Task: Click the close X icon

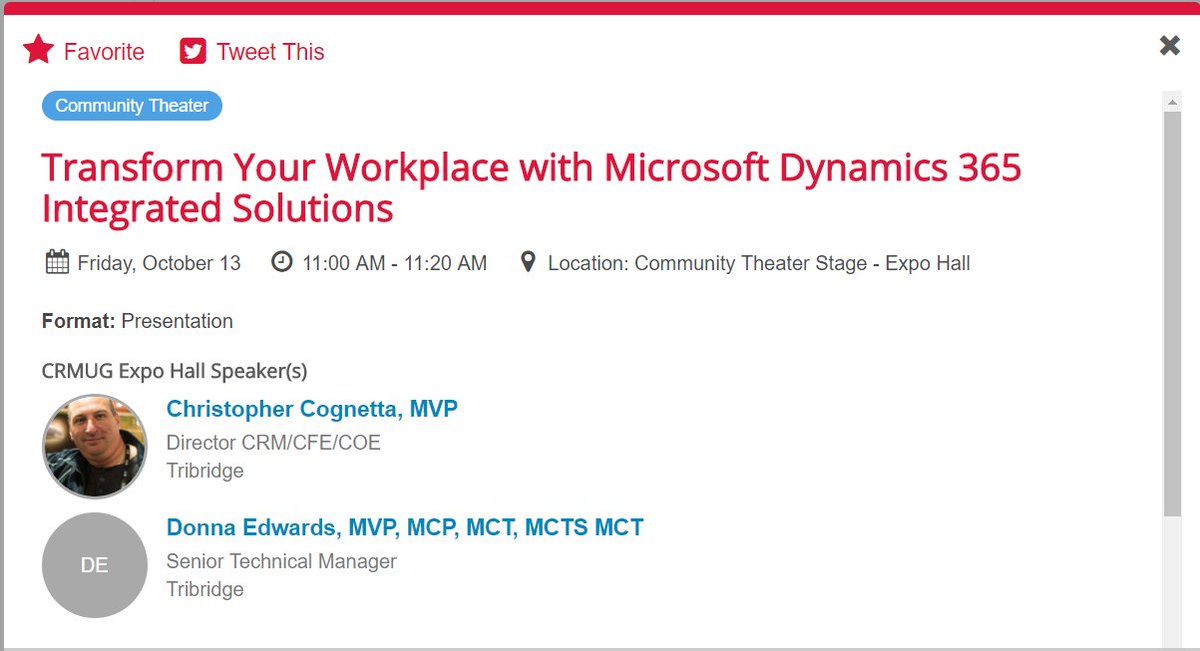Action: 1168,45
